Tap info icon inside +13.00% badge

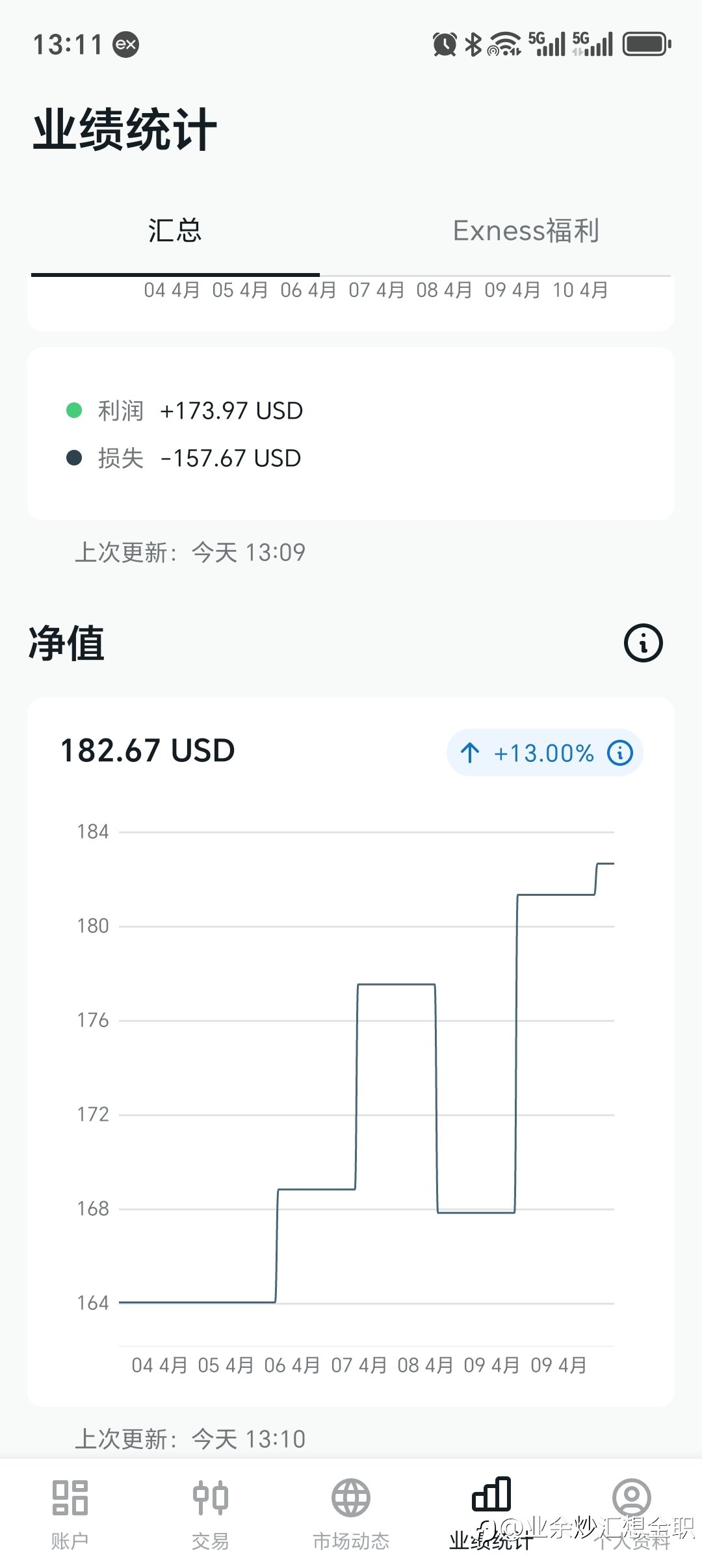[620, 753]
